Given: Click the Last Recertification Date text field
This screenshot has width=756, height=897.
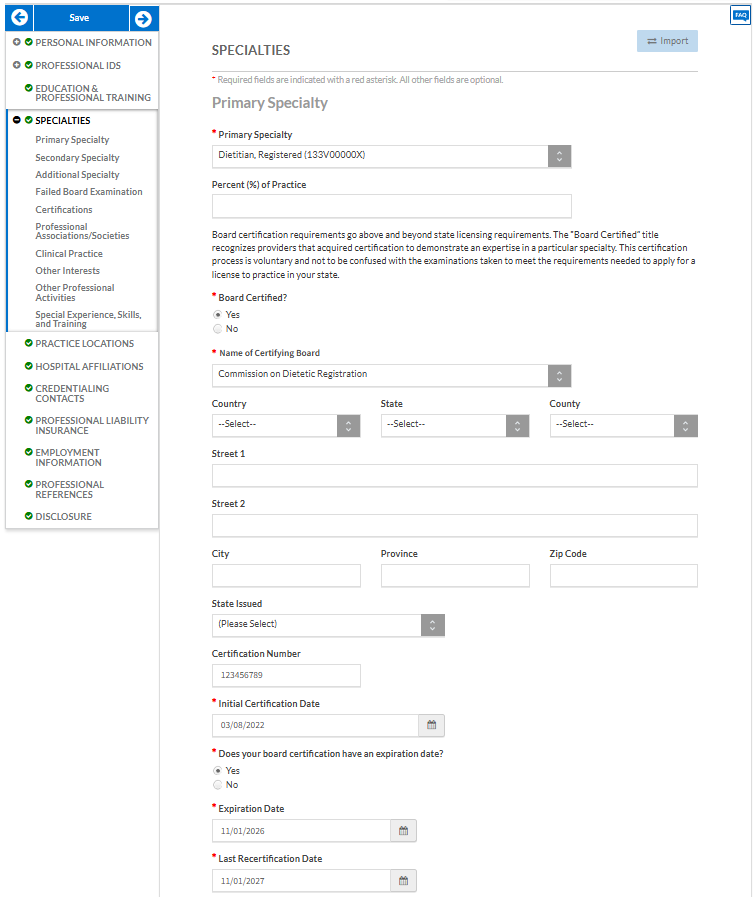Looking at the screenshot, I should pos(301,881).
